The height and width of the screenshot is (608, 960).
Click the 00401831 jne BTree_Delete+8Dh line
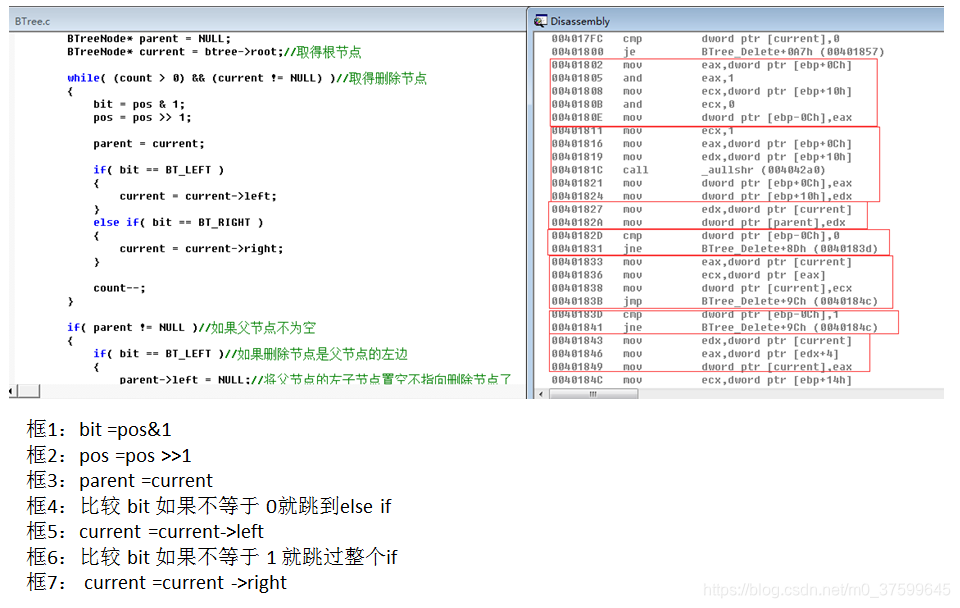714,249
